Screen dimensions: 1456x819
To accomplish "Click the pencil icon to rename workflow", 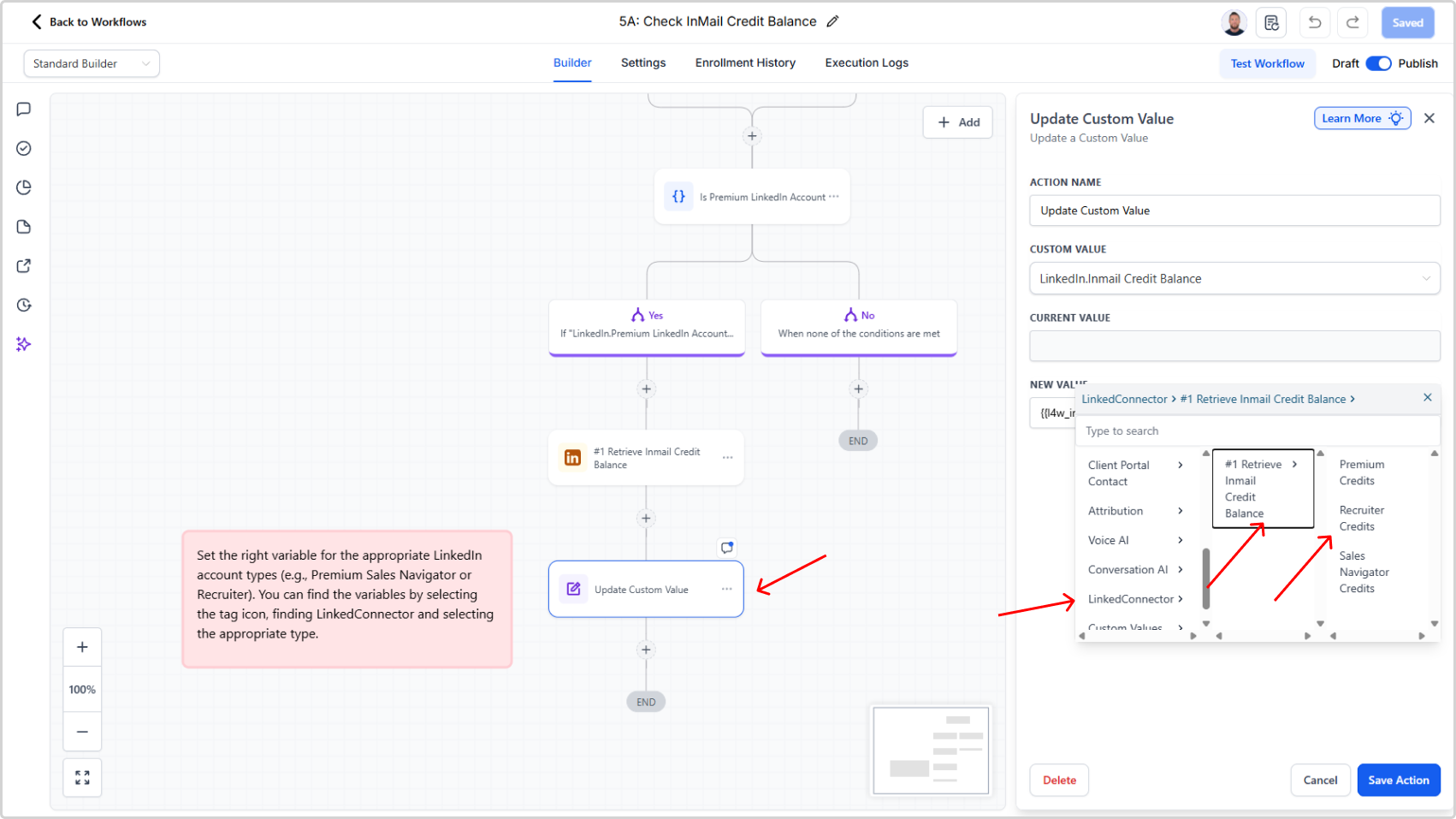I will coord(832,21).
